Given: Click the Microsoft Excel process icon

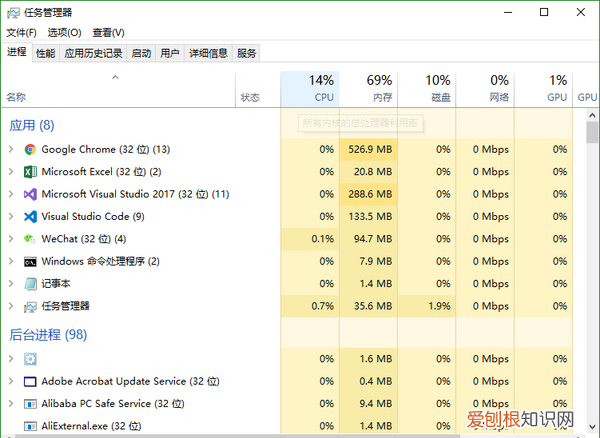Looking at the screenshot, I should click(31, 172).
